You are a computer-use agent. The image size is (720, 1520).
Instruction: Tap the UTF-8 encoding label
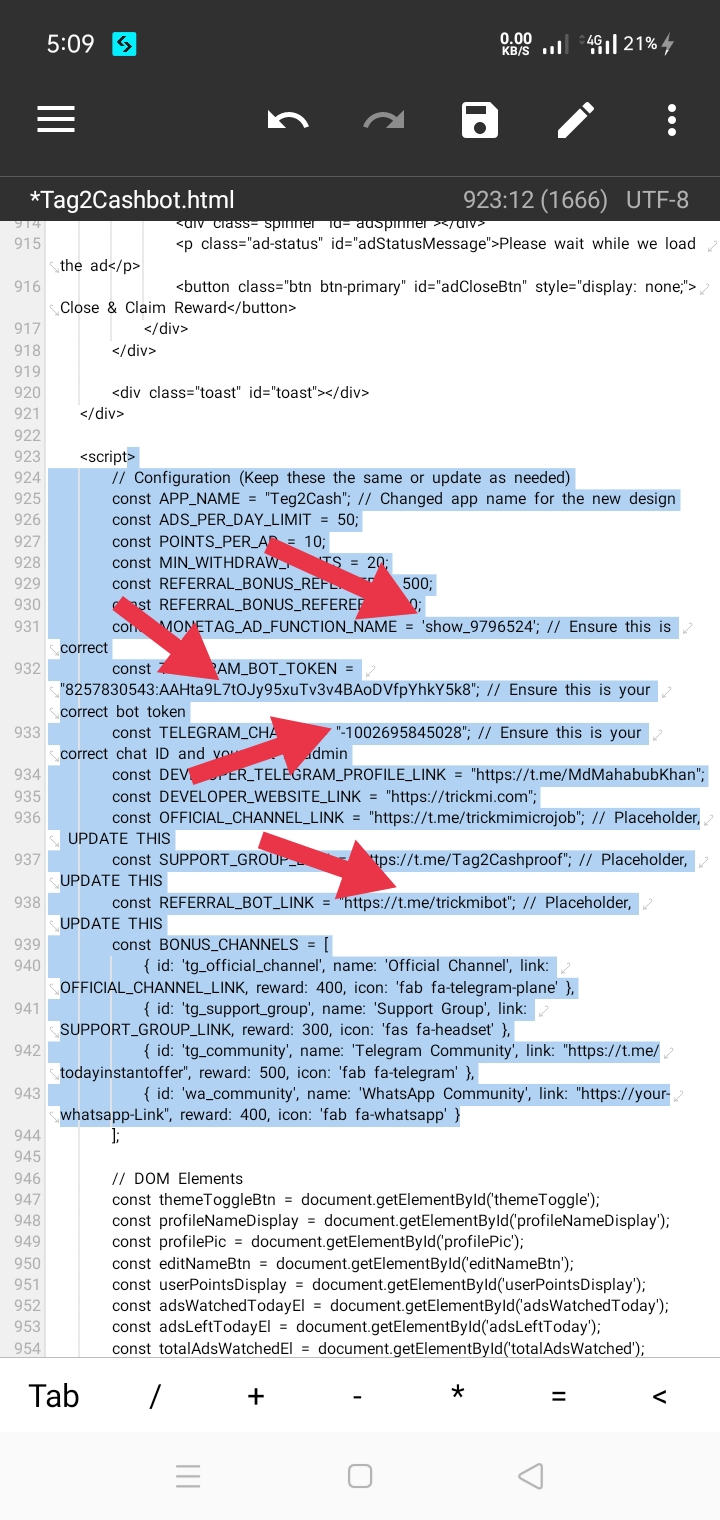click(657, 199)
